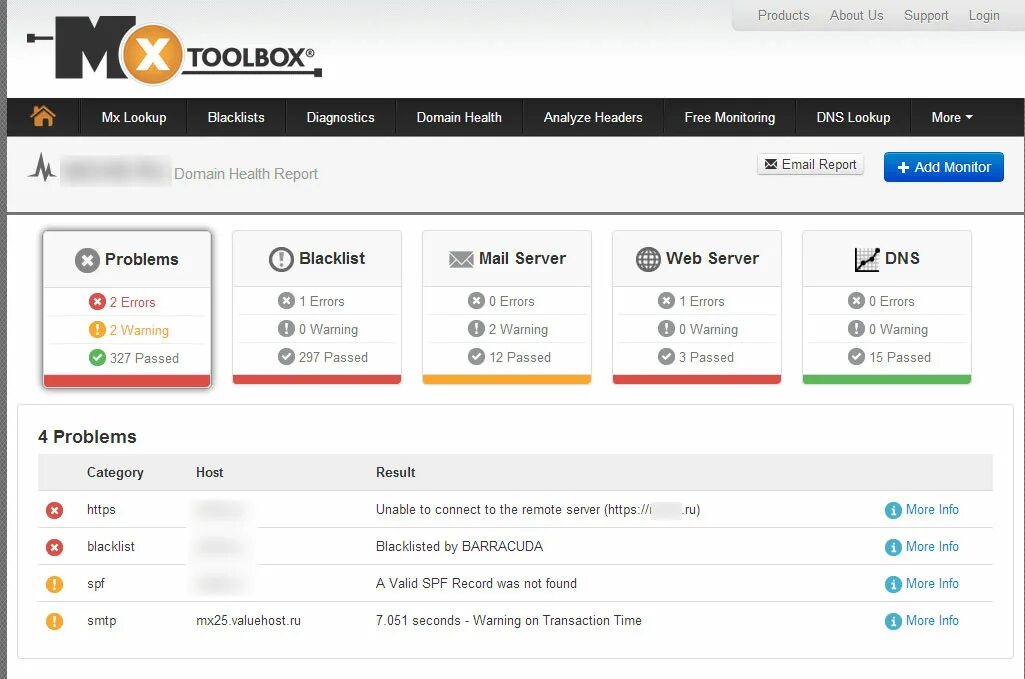
Task: Click 3 Passed in the Web Server card
Action: pyautogui.click(x=706, y=357)
